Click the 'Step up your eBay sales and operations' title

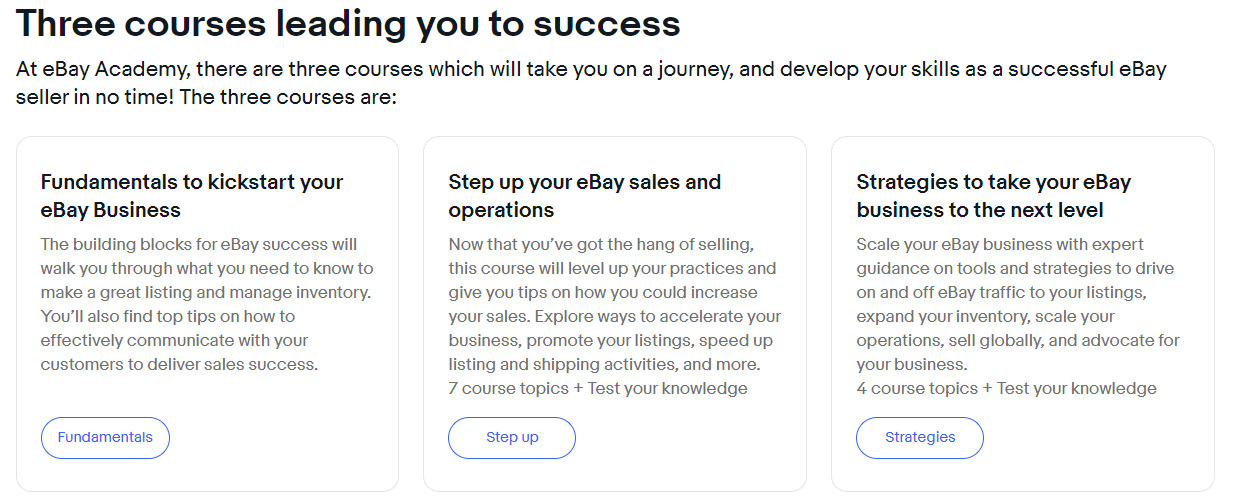[584, 196]
